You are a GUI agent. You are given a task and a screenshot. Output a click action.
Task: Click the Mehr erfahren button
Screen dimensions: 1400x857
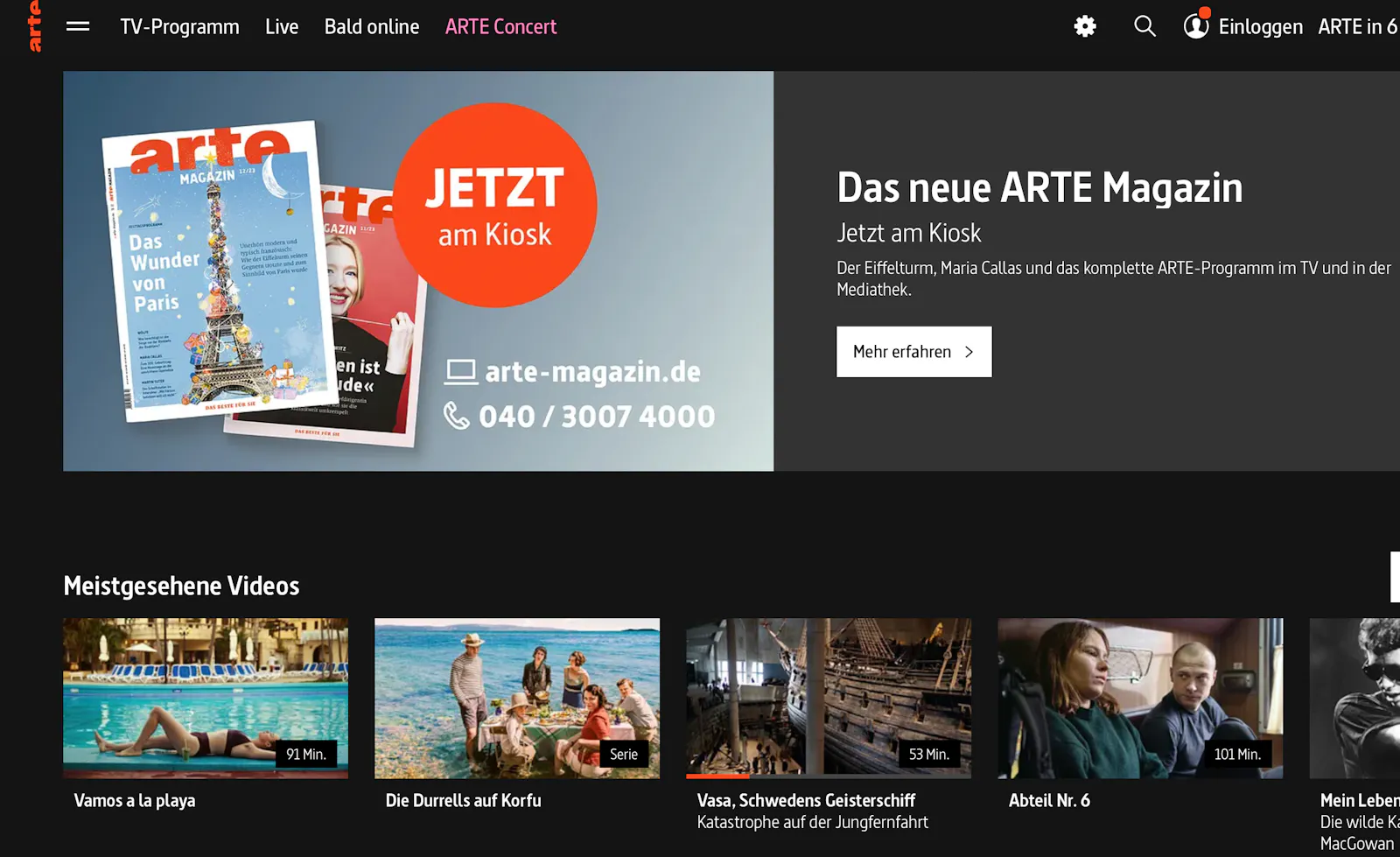[x=913, y=352]
